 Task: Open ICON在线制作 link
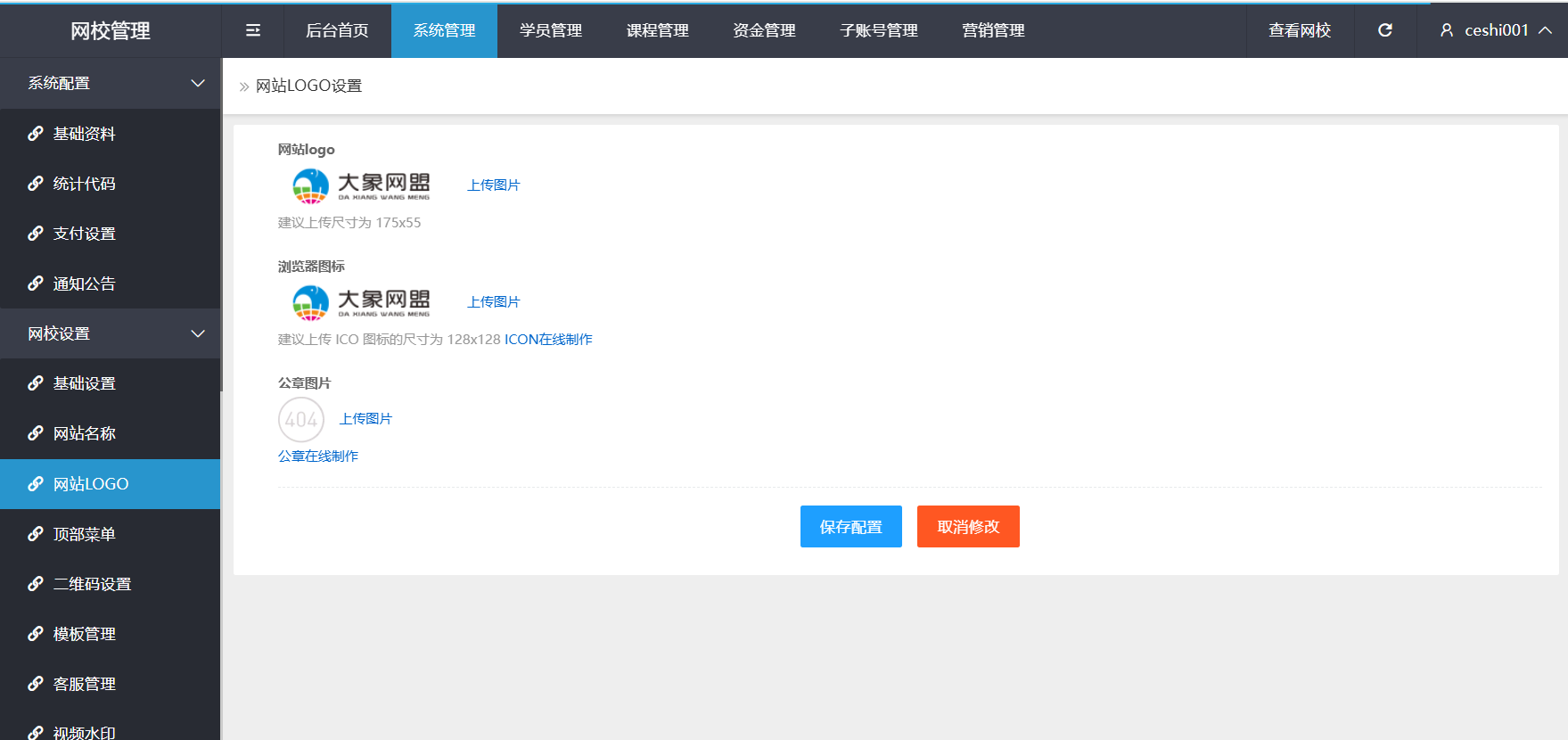tap(548, 340)
